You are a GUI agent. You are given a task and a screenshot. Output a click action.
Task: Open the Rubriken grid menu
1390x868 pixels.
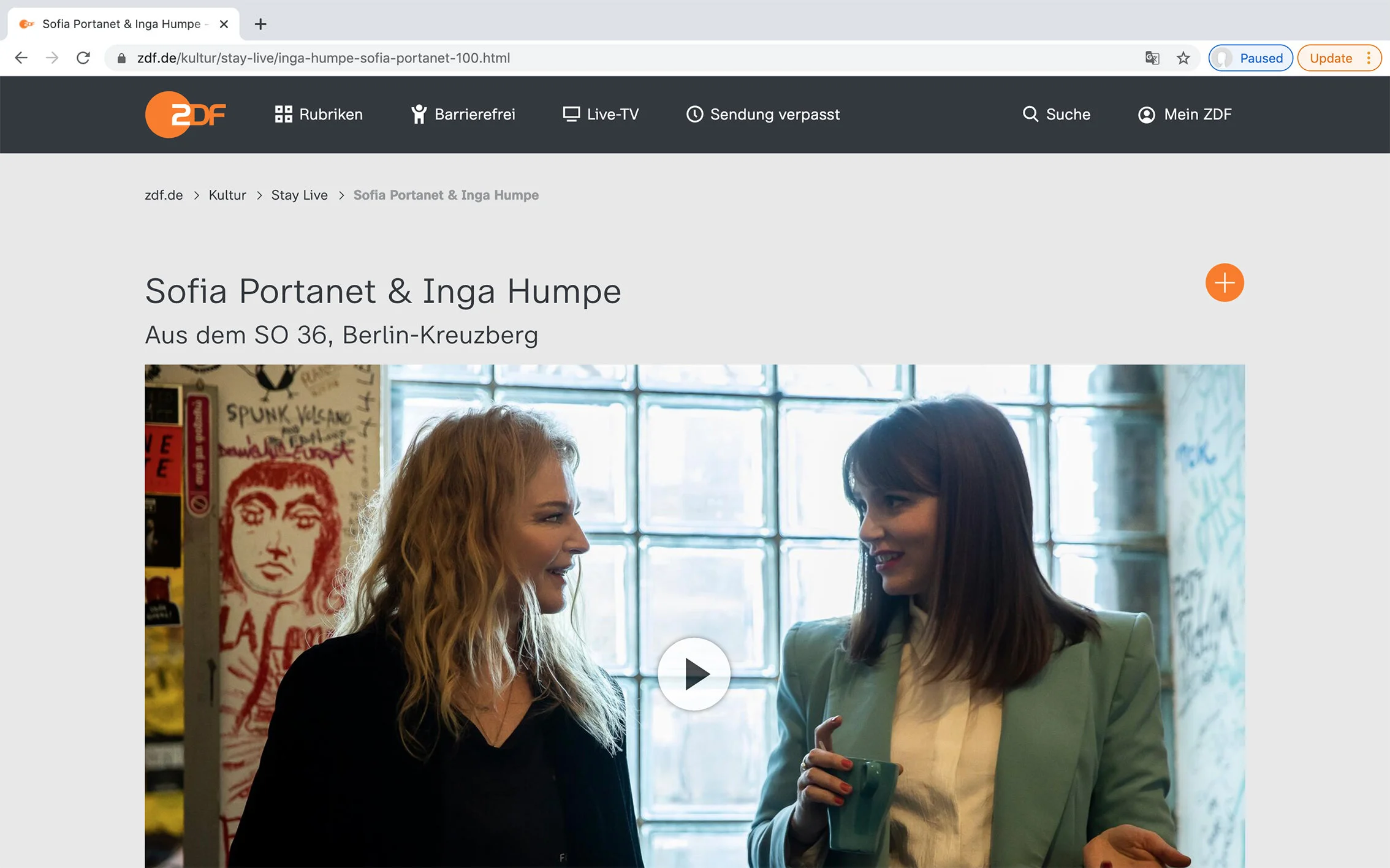point(319,115)
